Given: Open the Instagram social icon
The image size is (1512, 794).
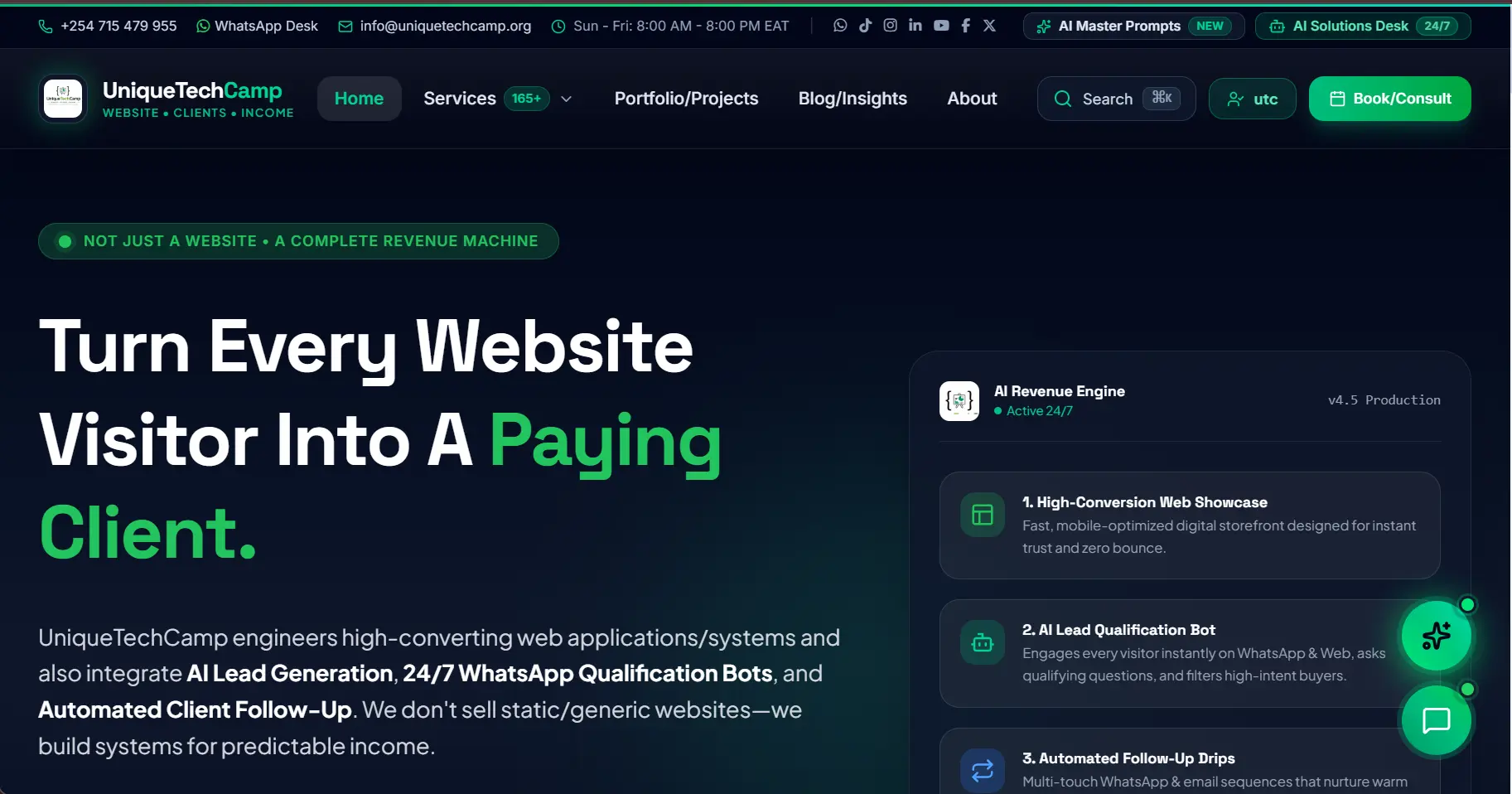Looking at the screenshot, I should click(890, 26).
